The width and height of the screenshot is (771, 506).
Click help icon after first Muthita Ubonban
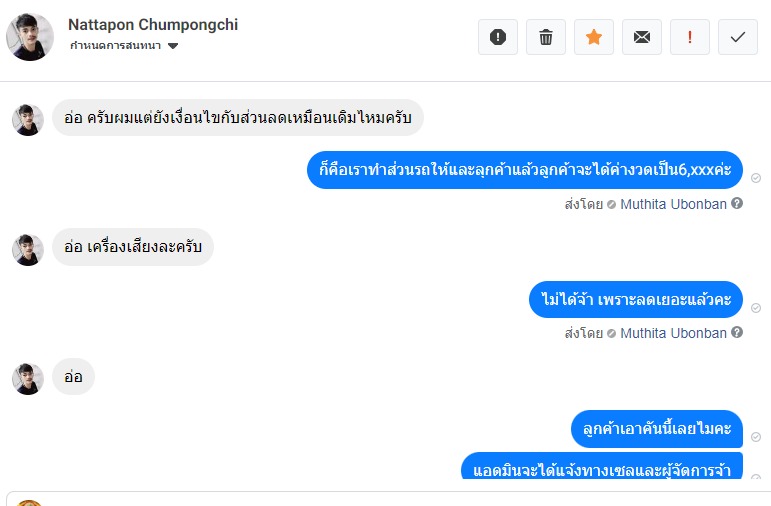(x=737, y=203)
